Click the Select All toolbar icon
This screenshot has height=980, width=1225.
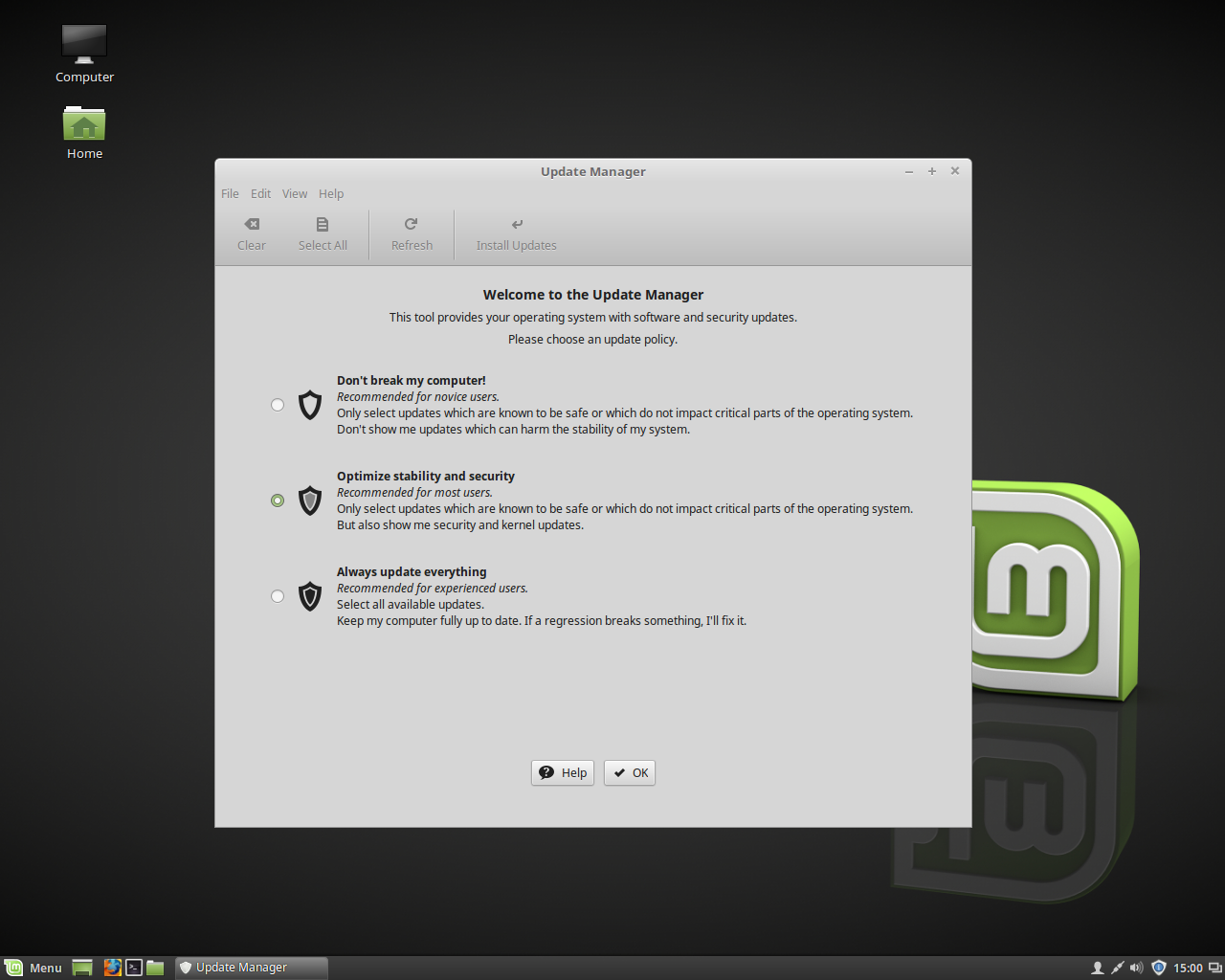click(323, 224)
